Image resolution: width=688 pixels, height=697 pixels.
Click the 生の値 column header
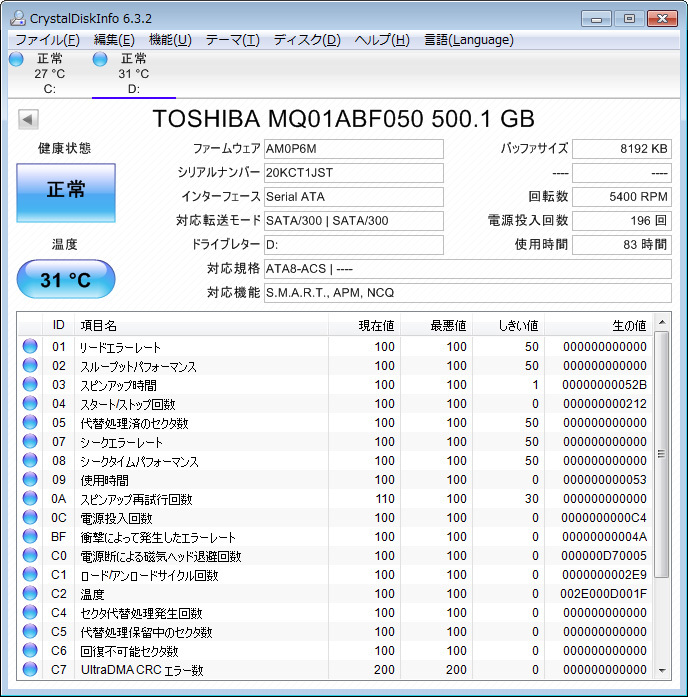pos(598,325)
